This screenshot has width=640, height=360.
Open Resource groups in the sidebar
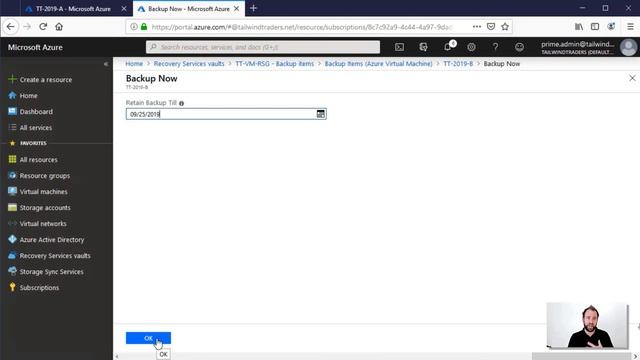39,176
